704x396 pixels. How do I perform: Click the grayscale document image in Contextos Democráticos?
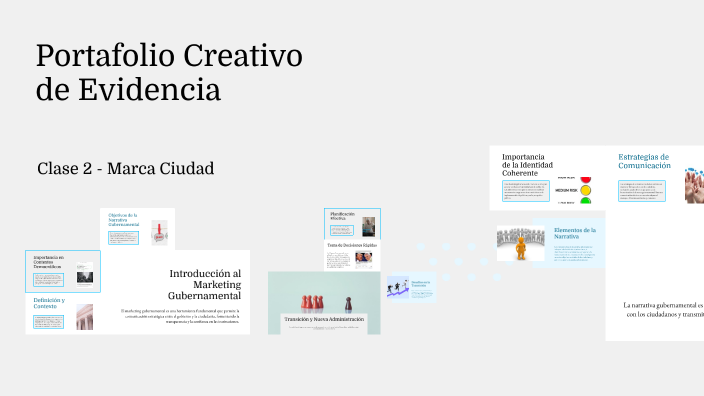[85, 274]
